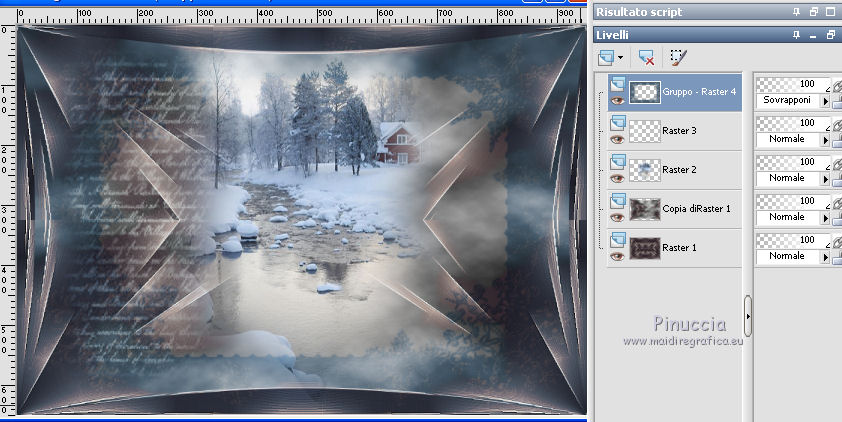Hide the Raster 2 layer
This screenshot has width=842, height=422.
tap(618, 178)
